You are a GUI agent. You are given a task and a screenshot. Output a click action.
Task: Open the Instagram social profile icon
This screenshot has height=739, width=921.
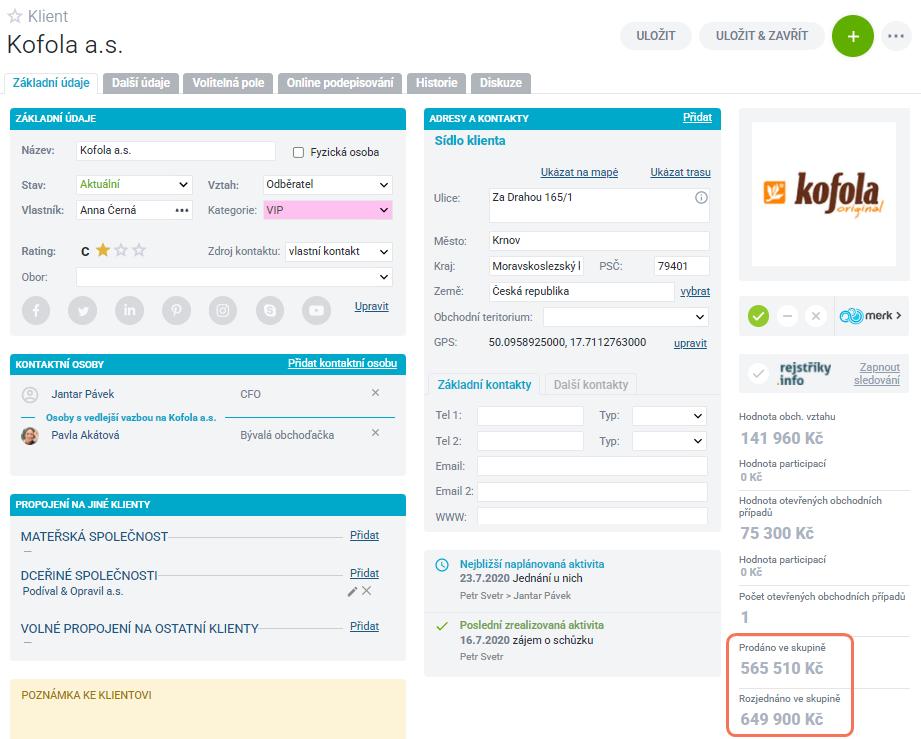[223, 310]
